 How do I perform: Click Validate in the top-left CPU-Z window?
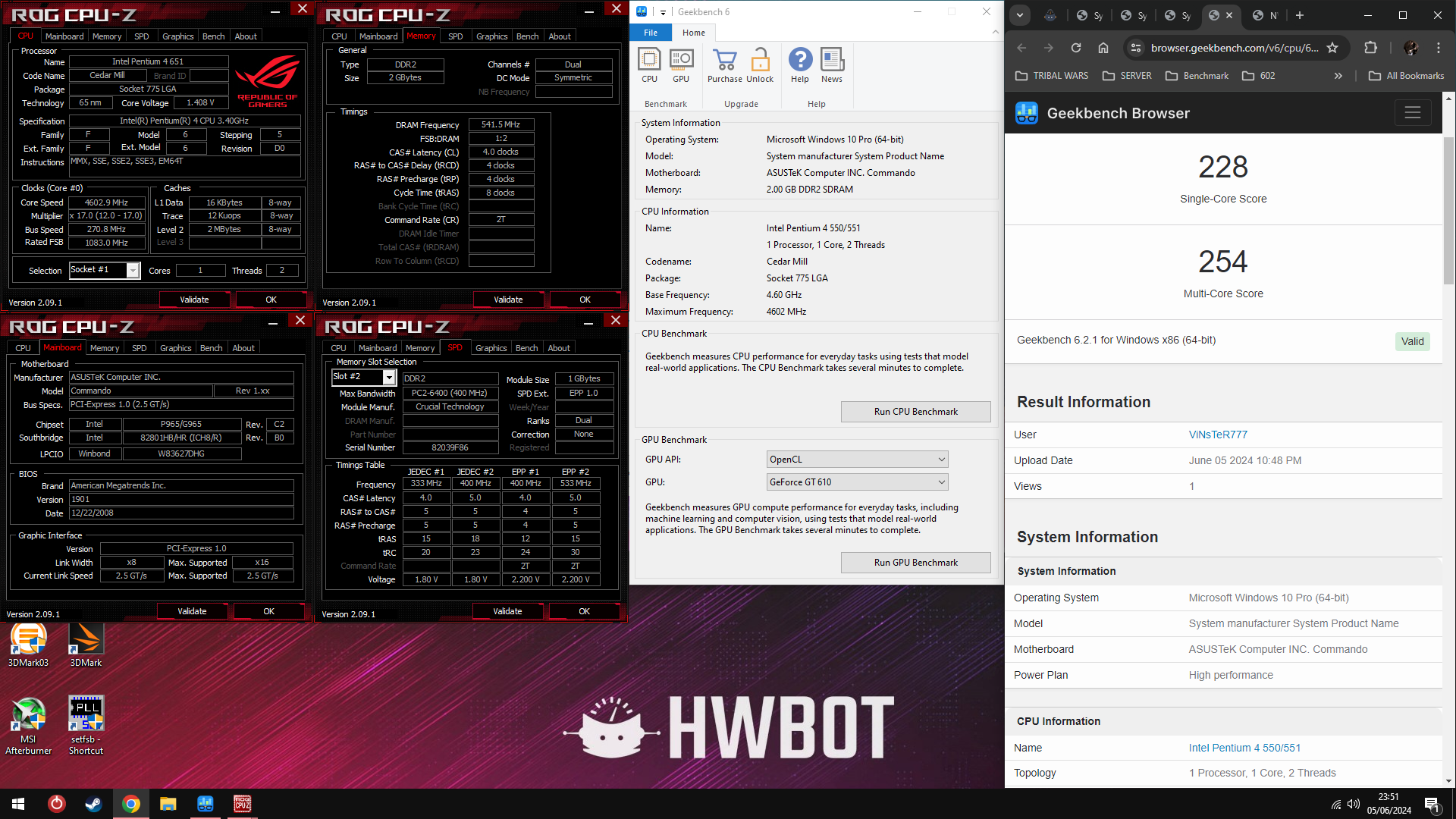click(194, 300)
